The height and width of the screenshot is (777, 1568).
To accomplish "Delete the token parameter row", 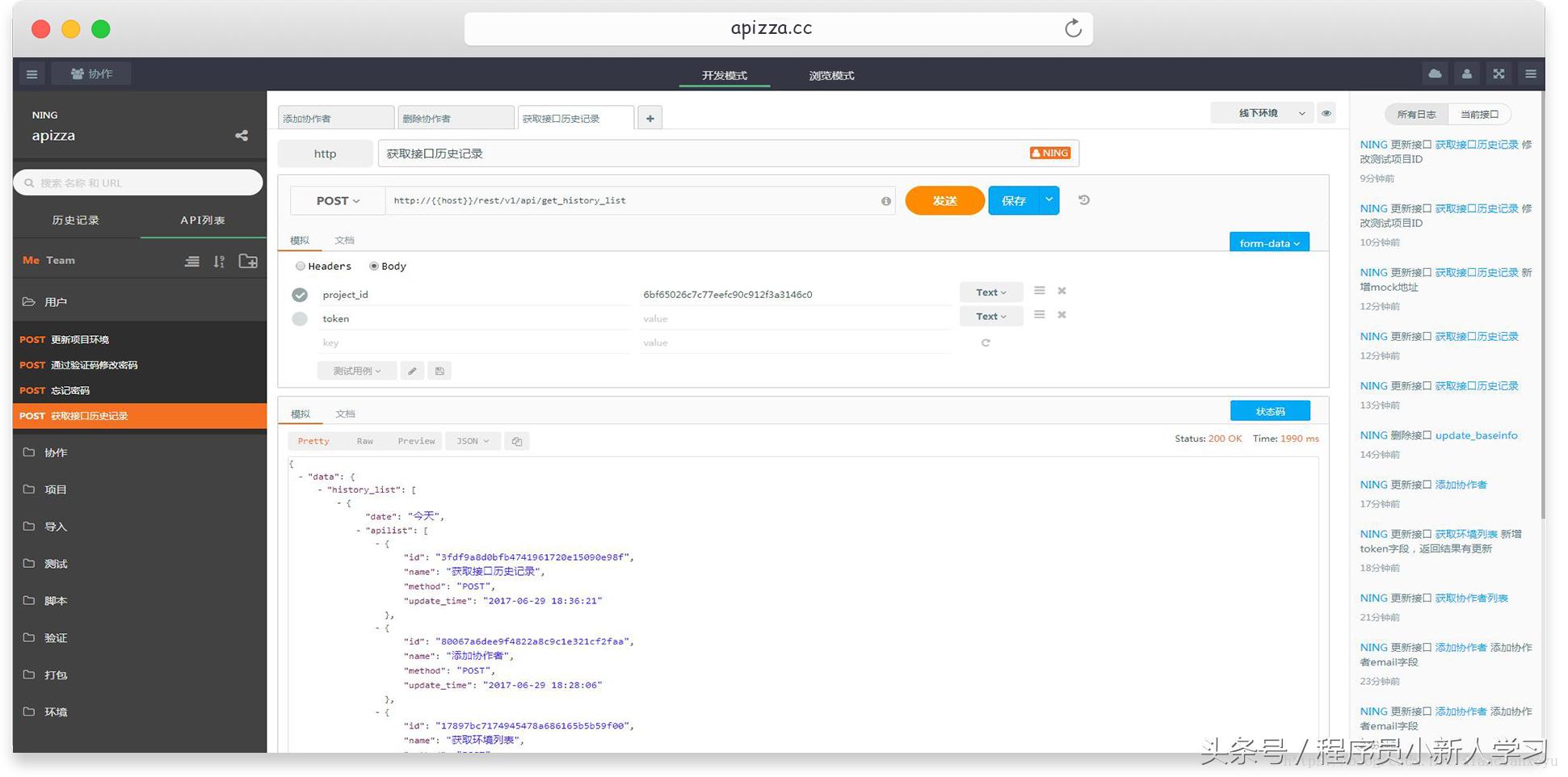I will [x=1062, y=315].
